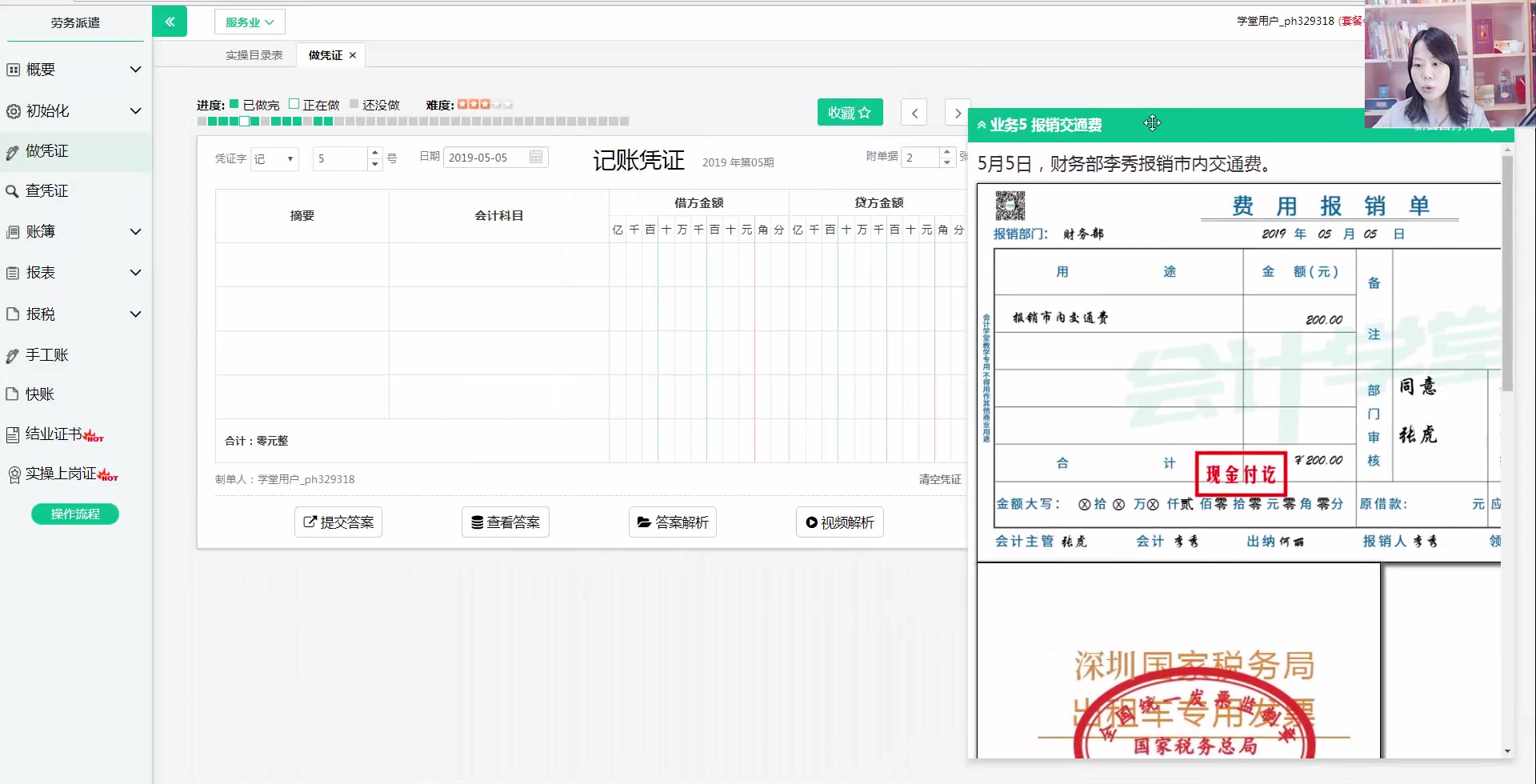
Task: Switch to the 实操目录表 tab
Action: [x=254, y=55]
